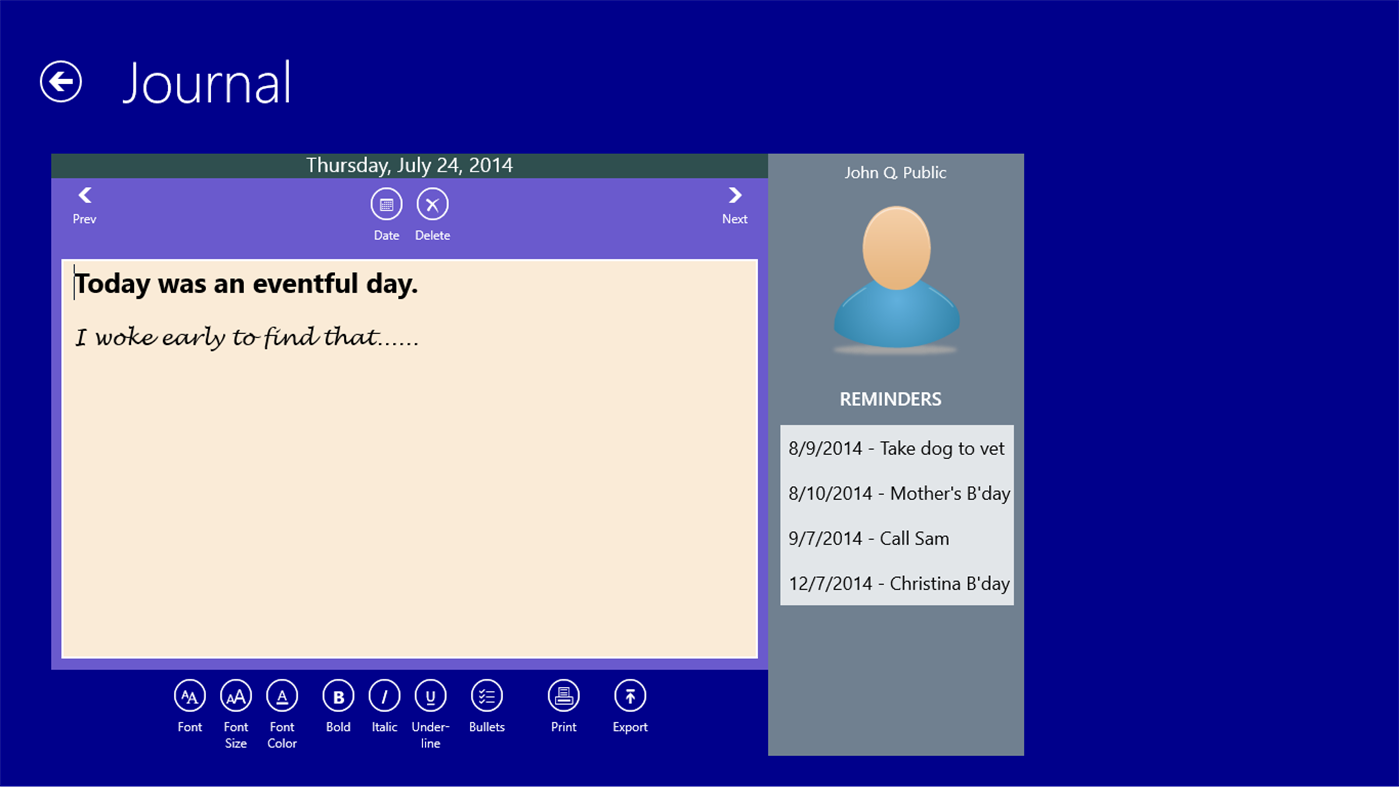Toggle Underline formatting
The image size is (1399, 787).
click(430, 694)
